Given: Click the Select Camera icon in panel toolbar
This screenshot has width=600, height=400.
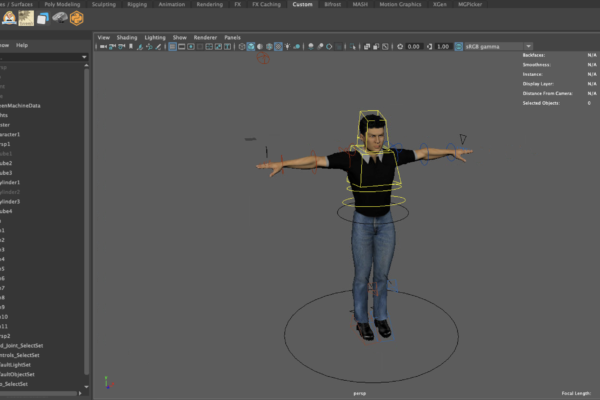Looking at the screenshot, I should pos(102,47).
